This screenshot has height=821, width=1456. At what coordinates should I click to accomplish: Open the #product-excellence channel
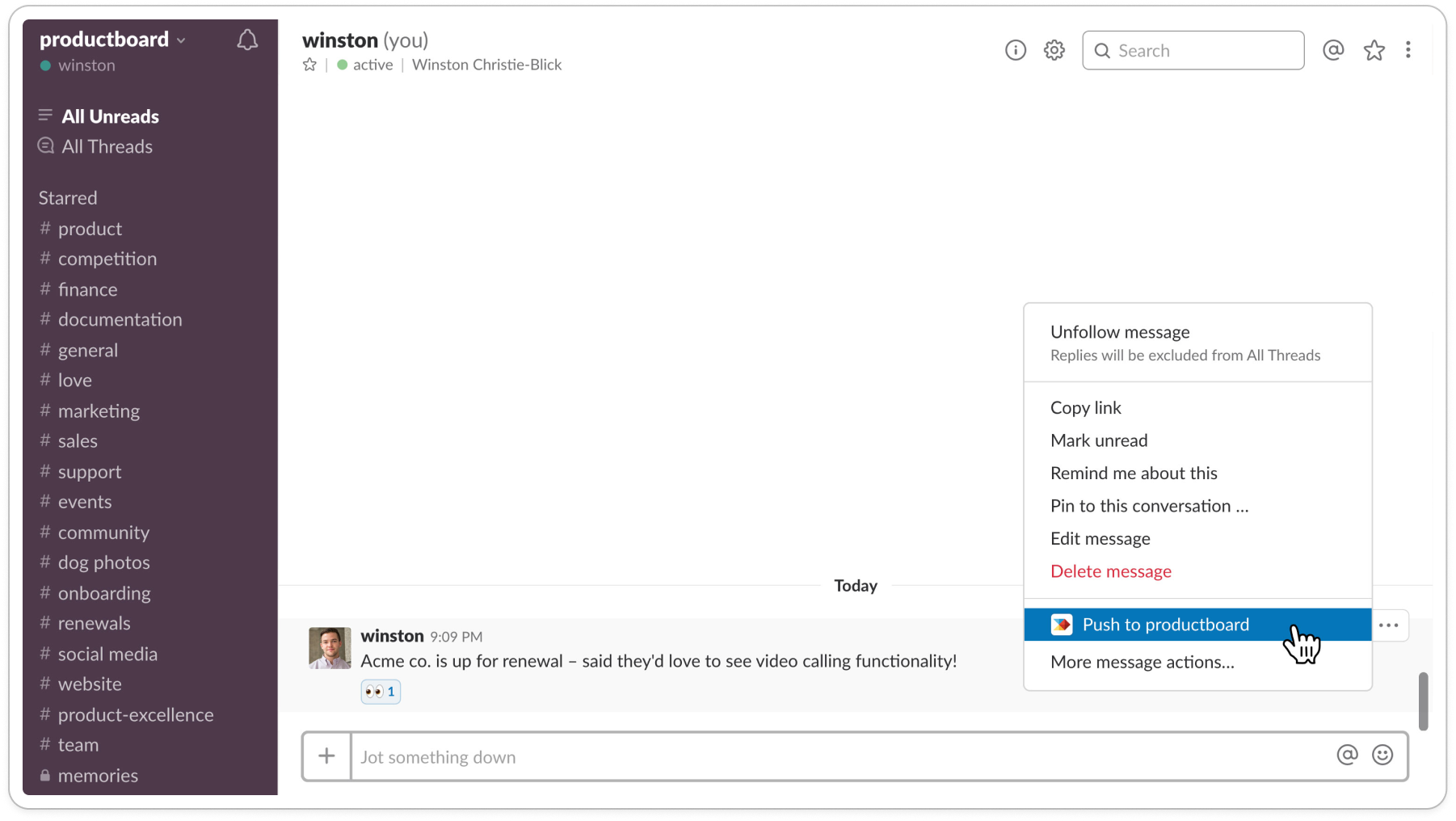click(x=126, y=714)
